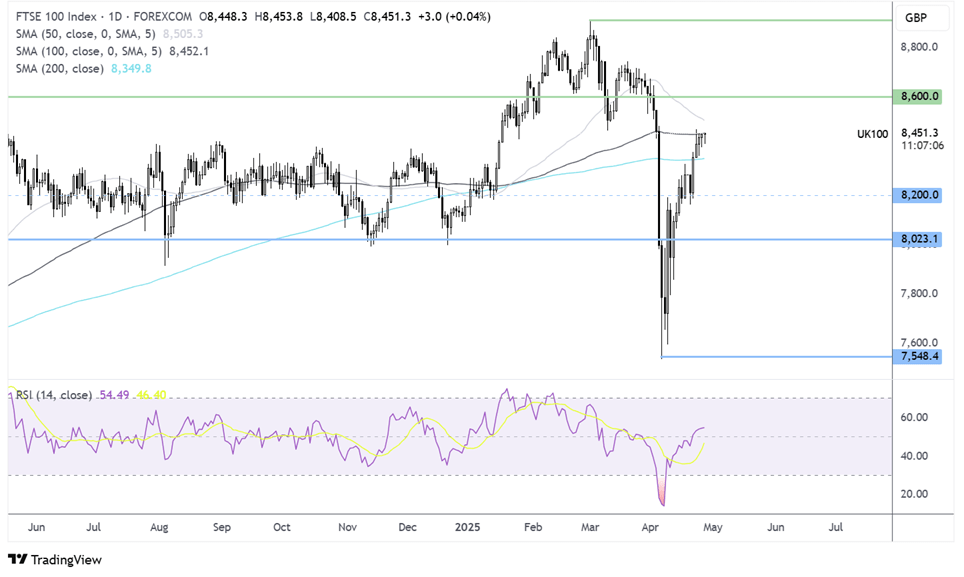
Task: Click the TradingView logo
Action: (55, 560)
